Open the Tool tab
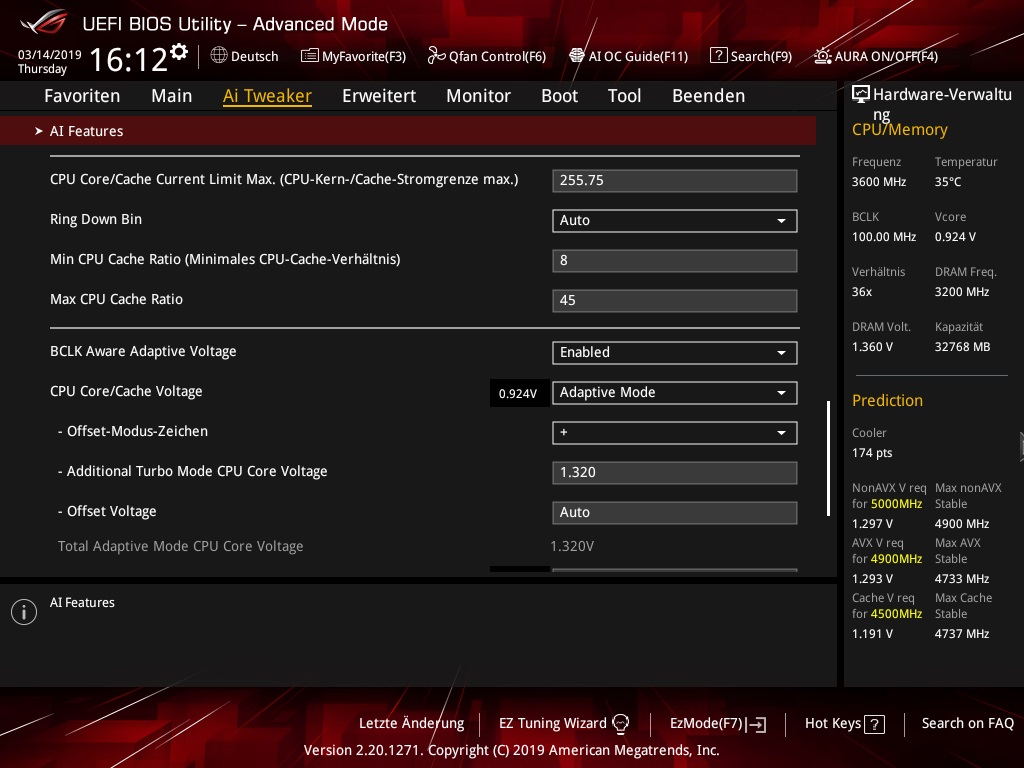Image resolution: width=1024 pixels, height=768 pixels. pyautogui.click(x=624, y=96)
